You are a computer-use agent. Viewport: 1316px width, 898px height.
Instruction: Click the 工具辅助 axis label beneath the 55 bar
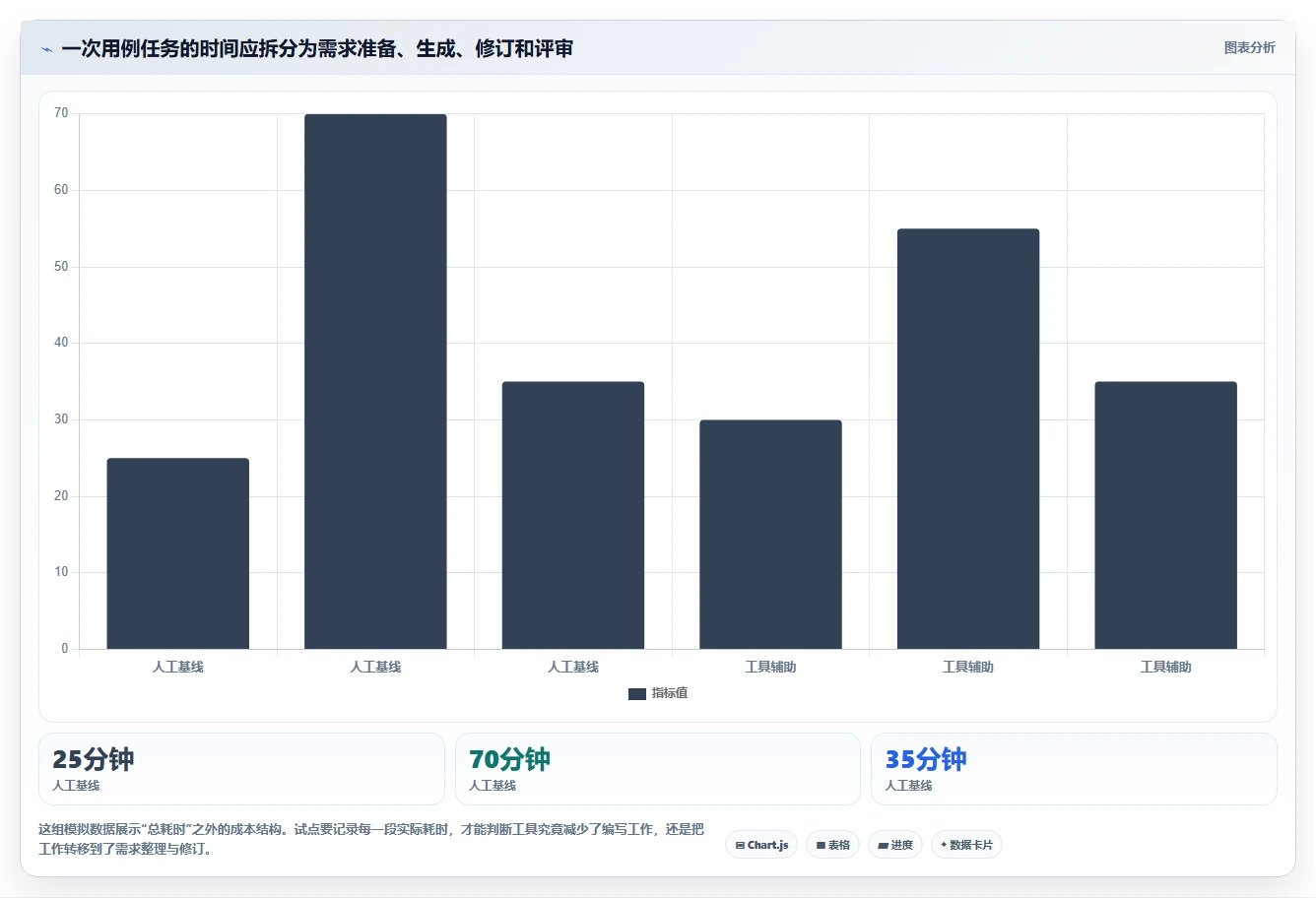click(968, 668)
